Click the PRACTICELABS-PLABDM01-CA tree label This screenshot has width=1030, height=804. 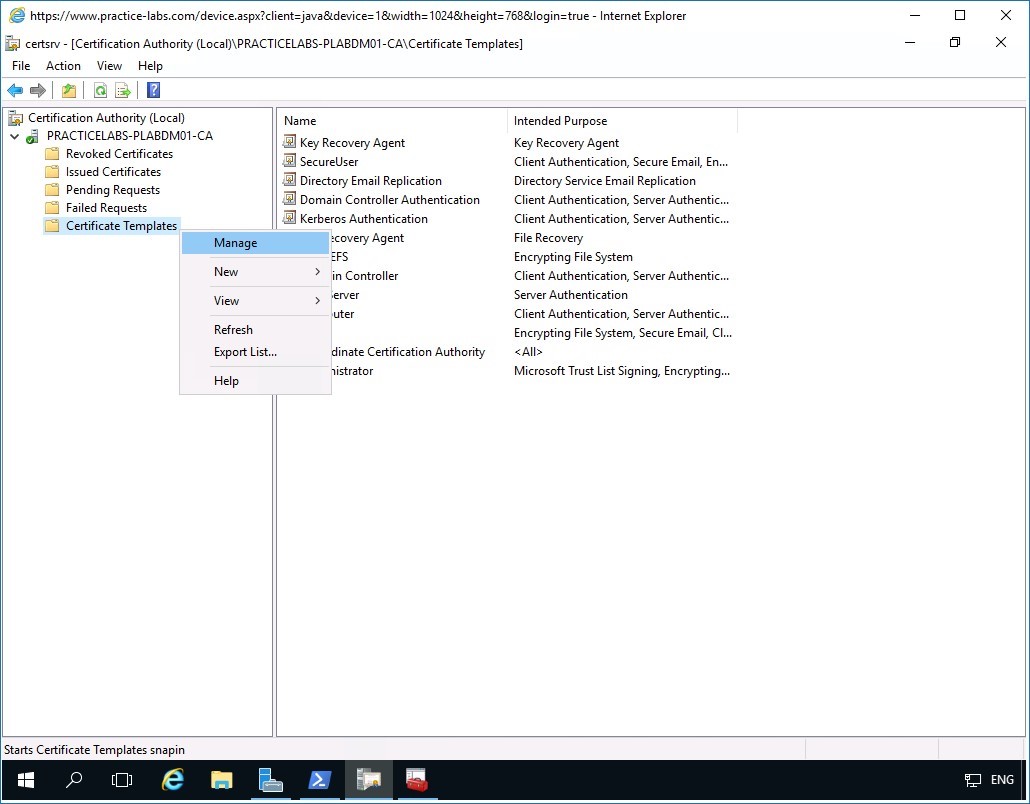coord(129,136)
